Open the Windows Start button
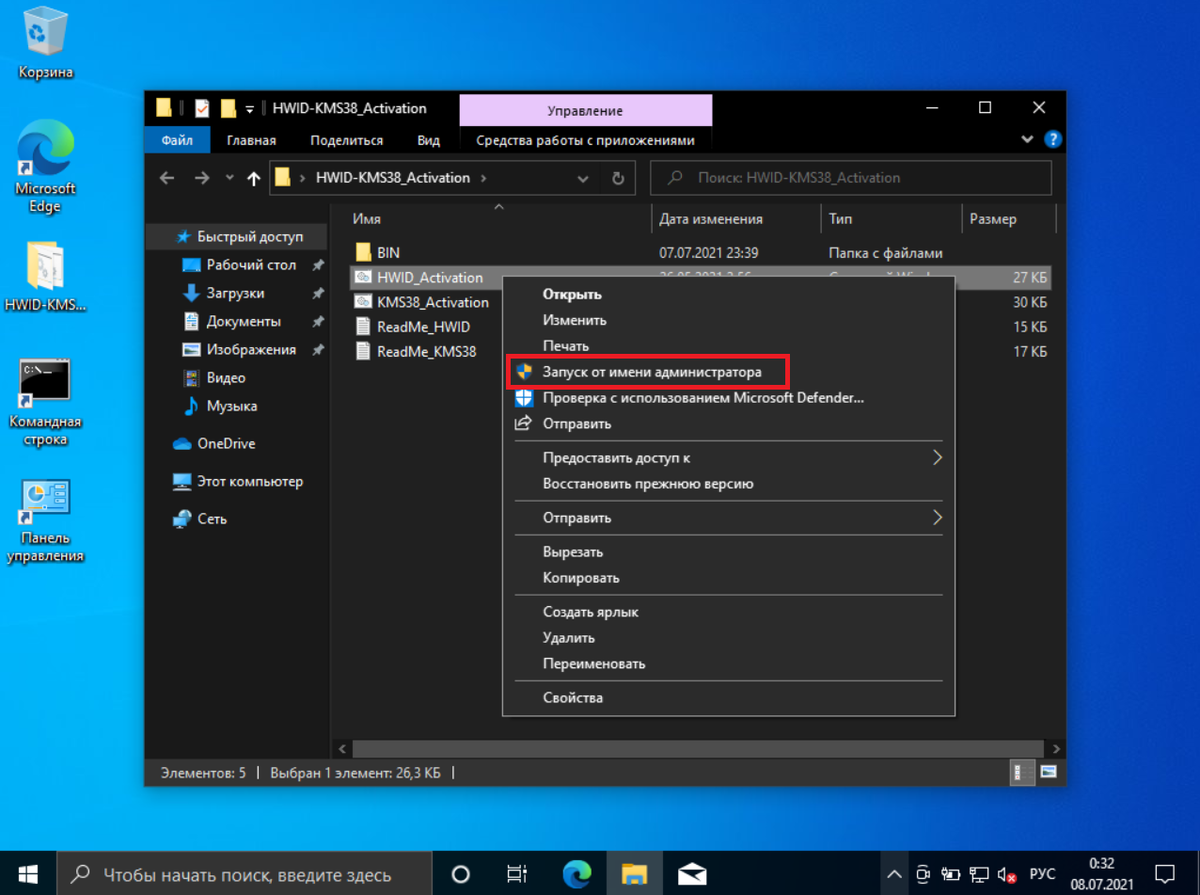Screen dimensions: 1200x895 point(27,874)
